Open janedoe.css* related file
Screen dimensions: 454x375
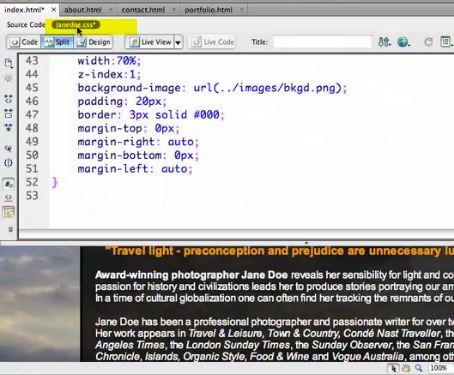(x=76, y=25)
